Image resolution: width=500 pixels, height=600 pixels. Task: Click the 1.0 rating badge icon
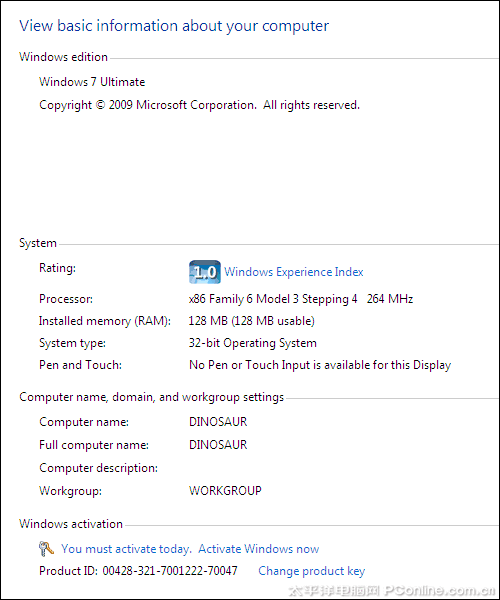[205, 272]
